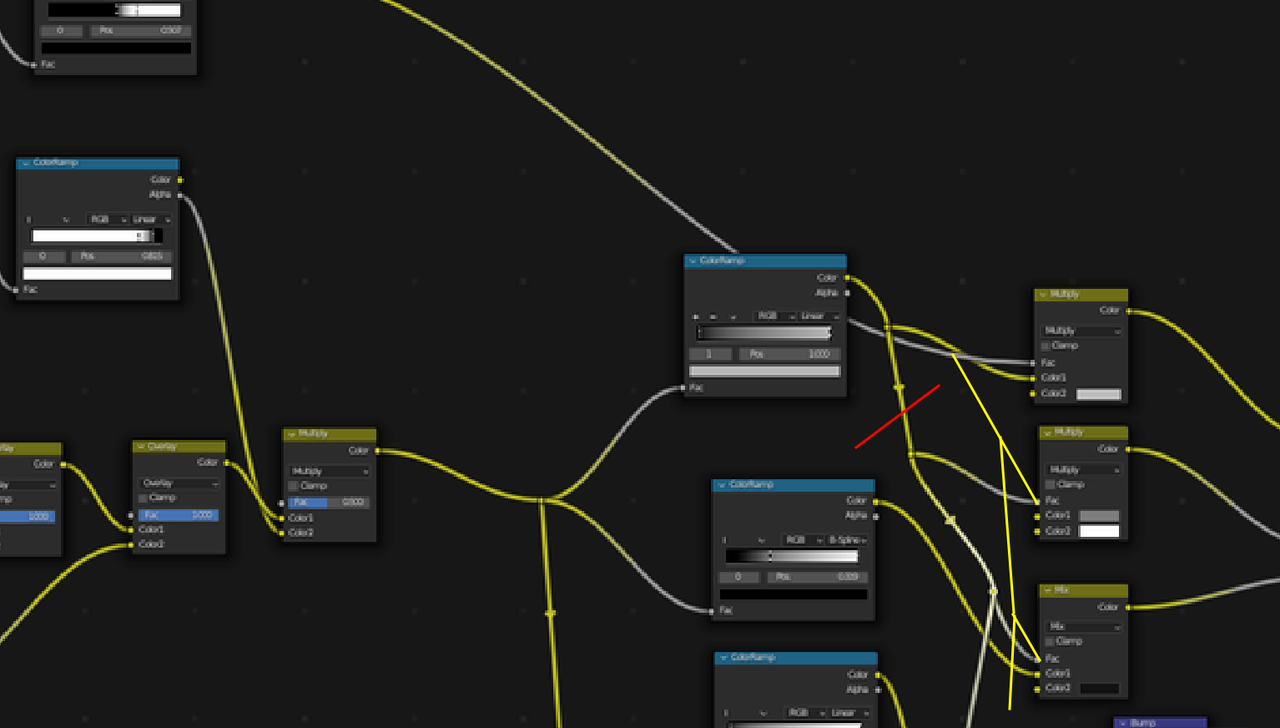The width and height of the screenshot is (1280, 728).
Task: Grab Color output socket of the light-gray-field ColorRamp
Action: click(x=848, y=278)
